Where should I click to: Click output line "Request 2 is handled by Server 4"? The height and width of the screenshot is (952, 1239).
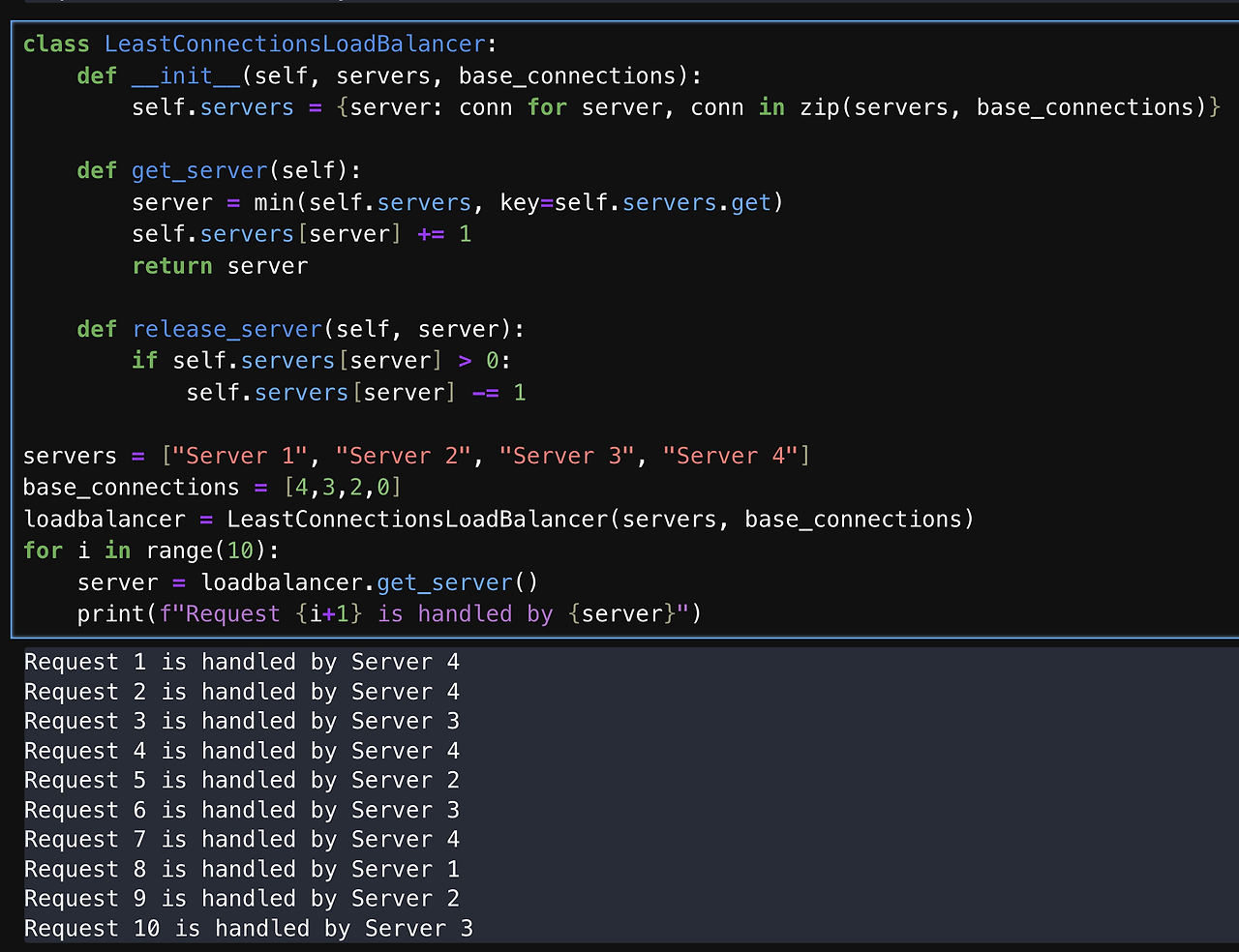pos(242,692)
